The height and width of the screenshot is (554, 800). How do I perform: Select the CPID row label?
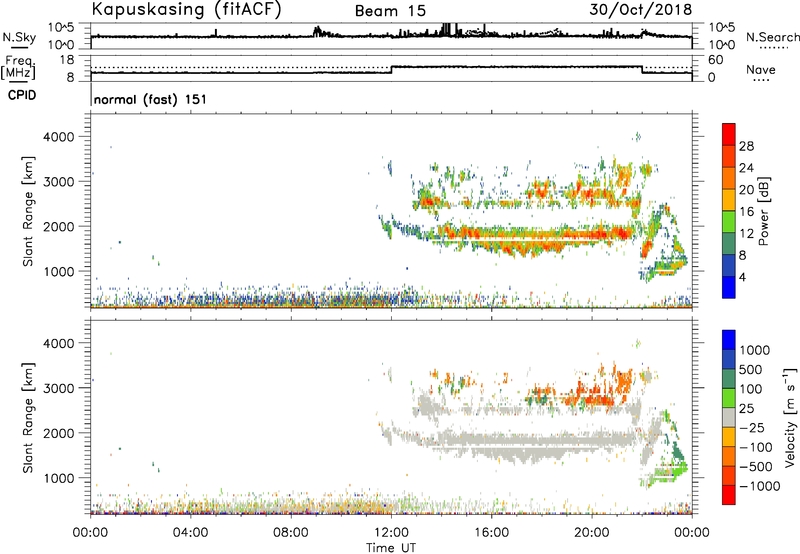pos(22,95)
